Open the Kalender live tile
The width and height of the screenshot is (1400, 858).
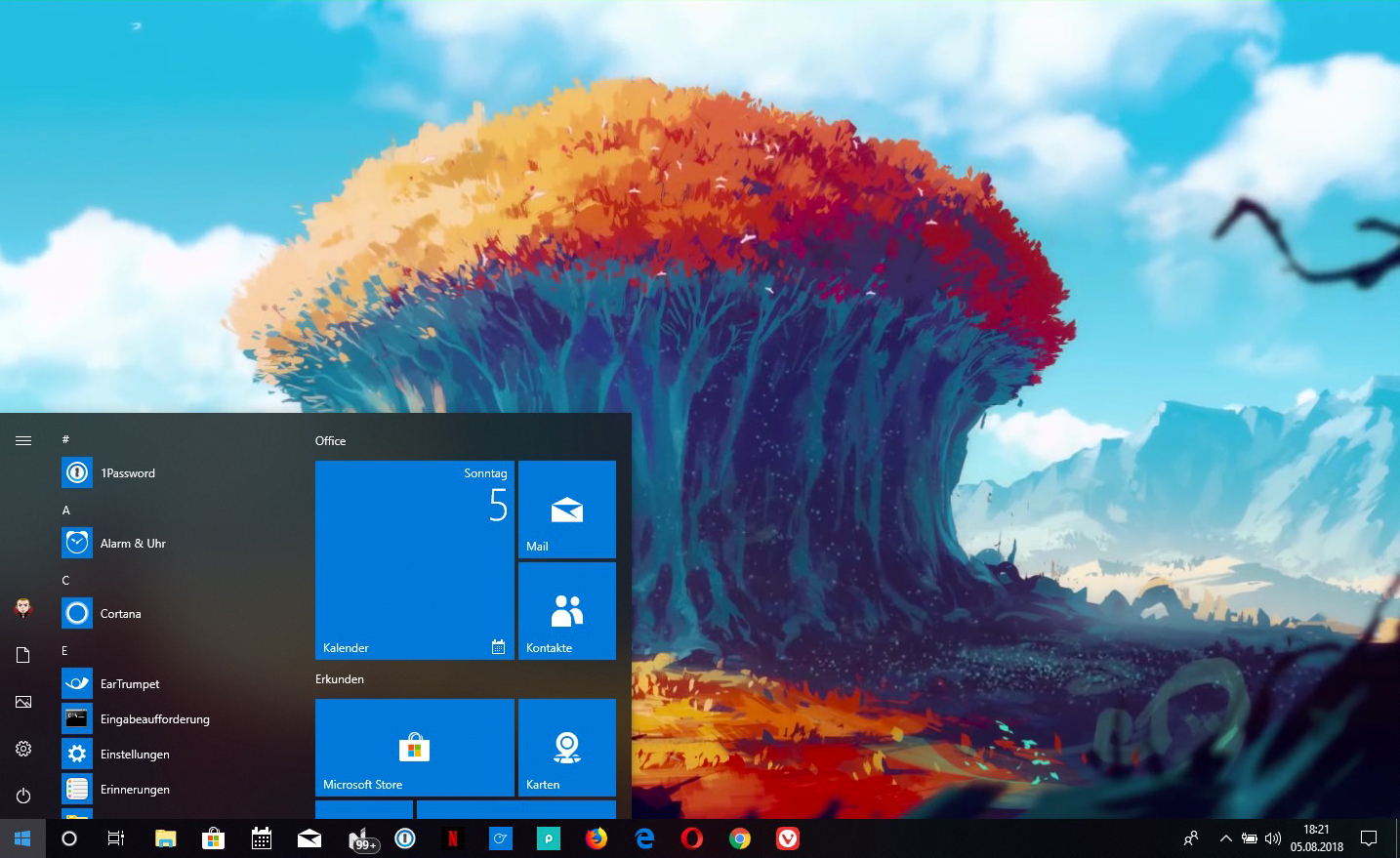pos(415,560)
